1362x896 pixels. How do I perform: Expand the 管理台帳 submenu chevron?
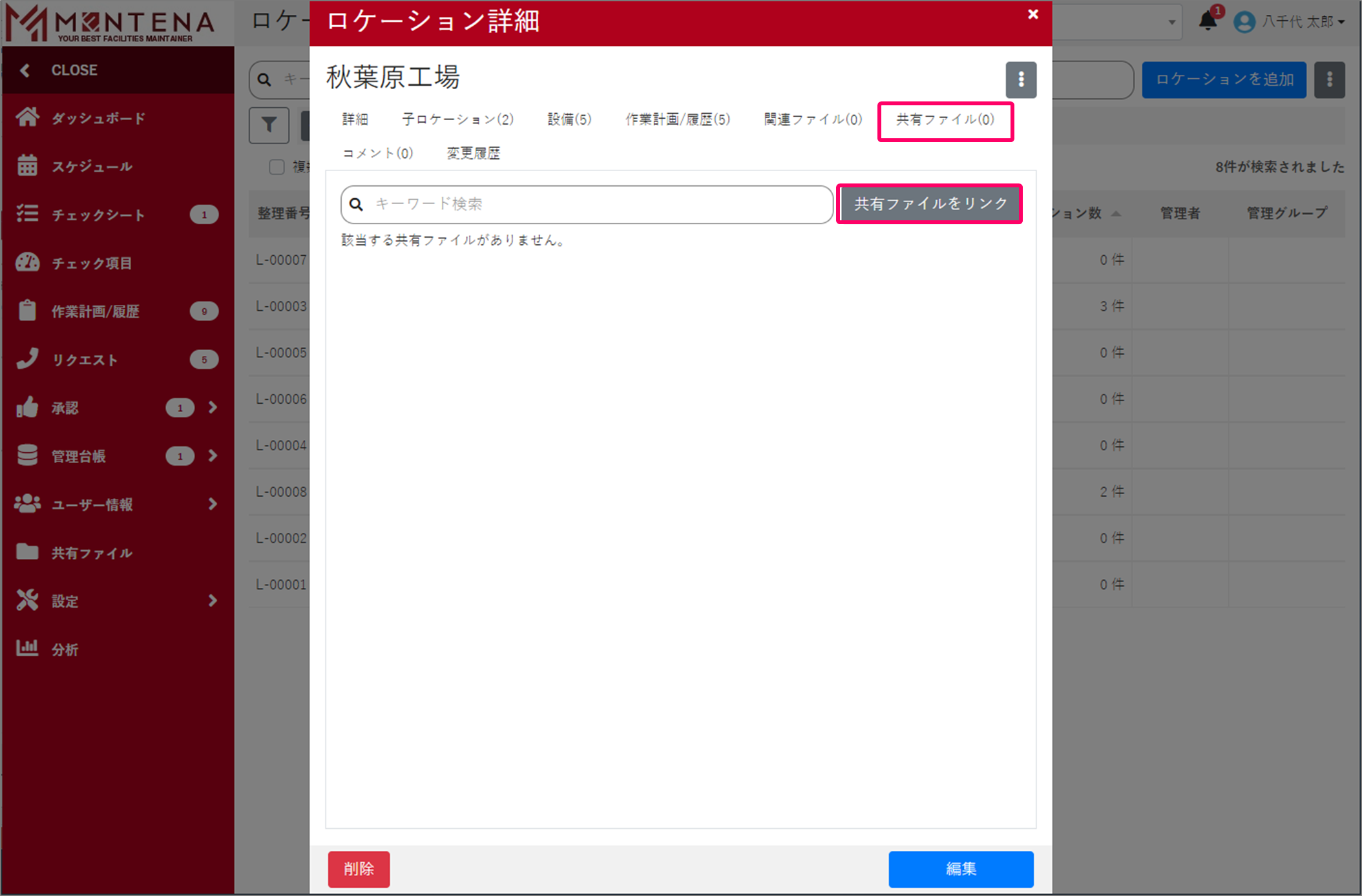pyautogui.click(x=213, y=455)
